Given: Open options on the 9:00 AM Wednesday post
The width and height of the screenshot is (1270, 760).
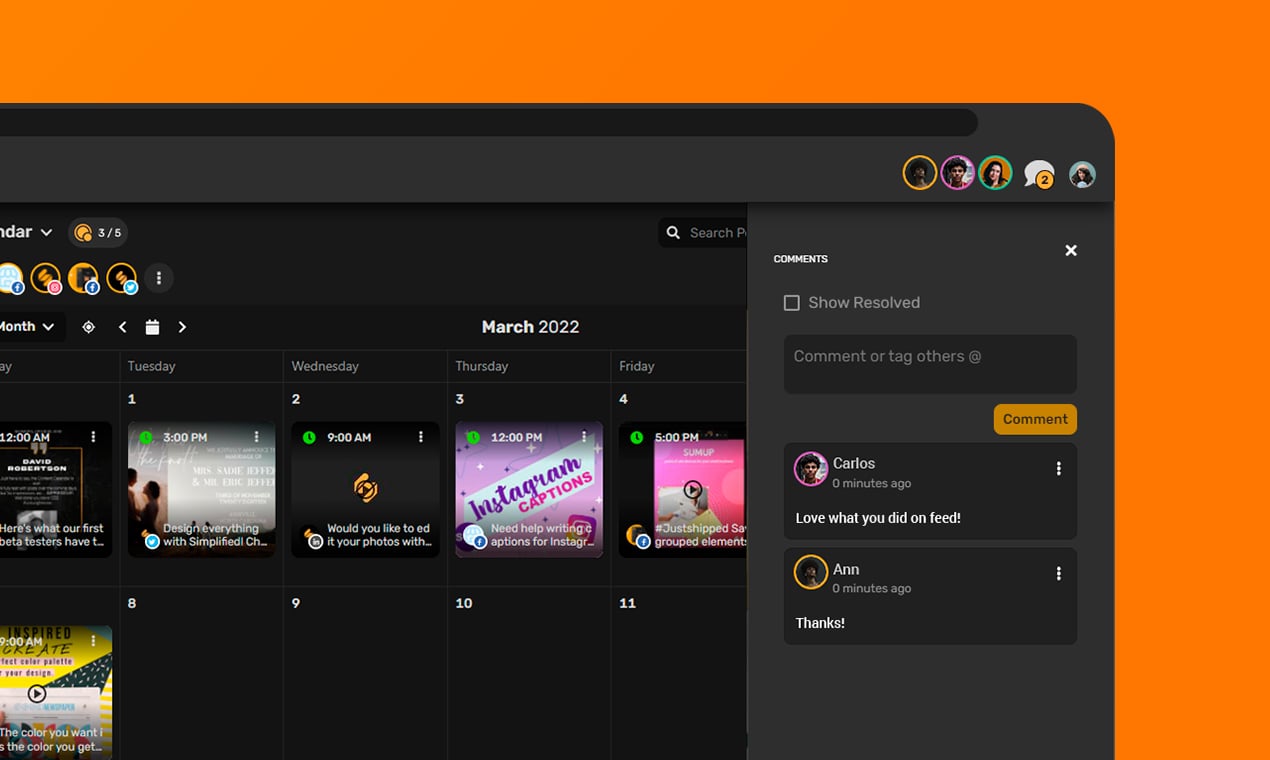Looking at the screenshot, I should tap(421, 437).
